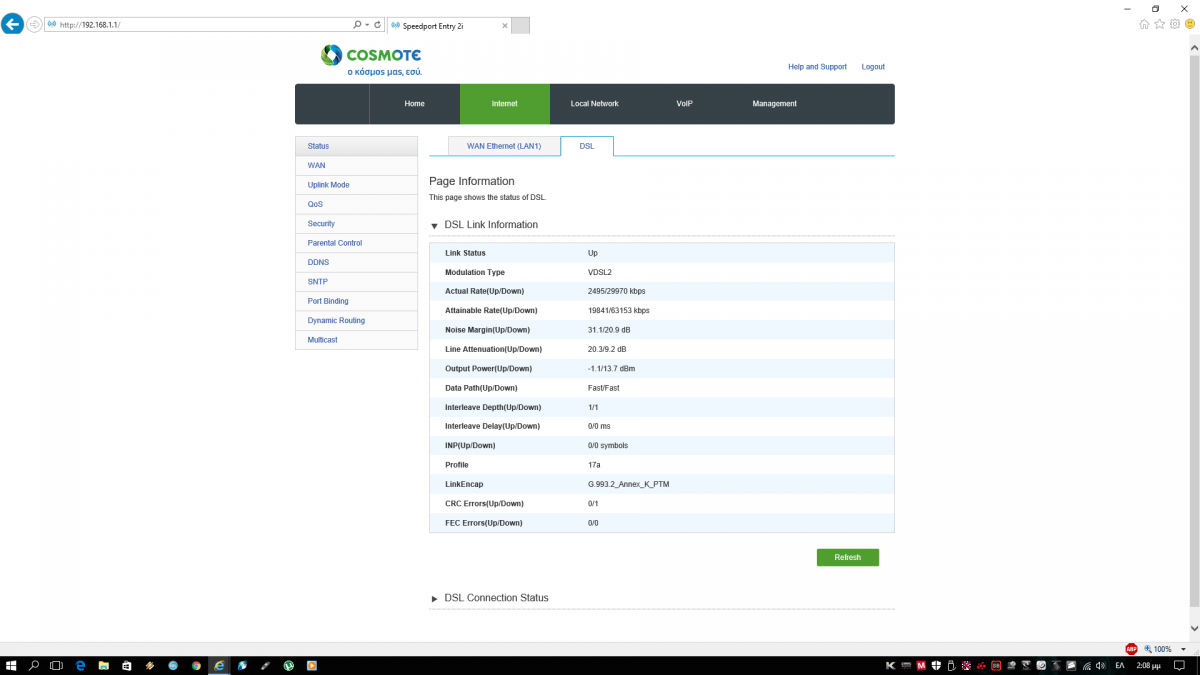Open the address bar search dropdown arrow
Screen dimensions: 1200x675
tap(367, 24)
